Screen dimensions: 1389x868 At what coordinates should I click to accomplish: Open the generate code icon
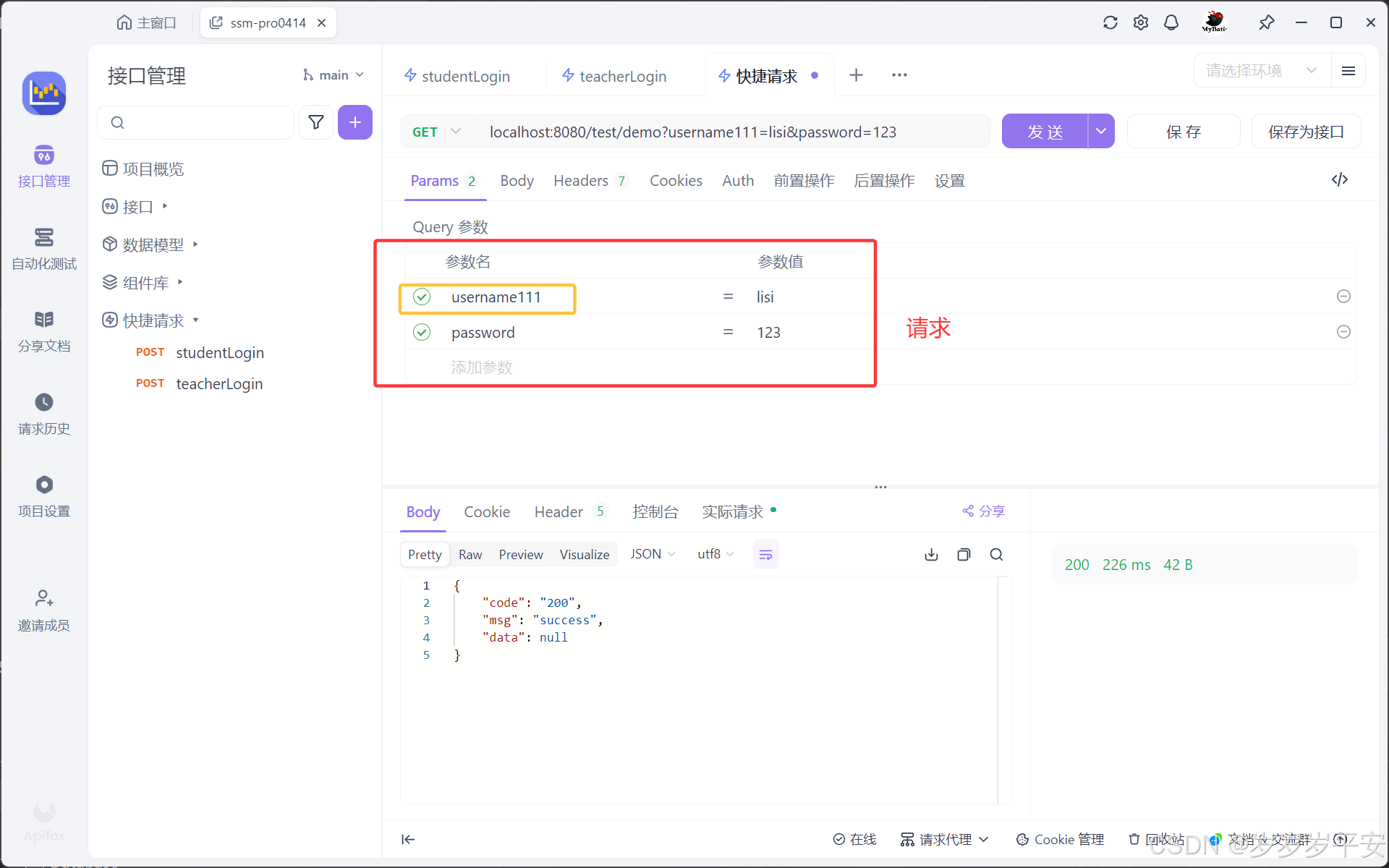click(1339, 179)
